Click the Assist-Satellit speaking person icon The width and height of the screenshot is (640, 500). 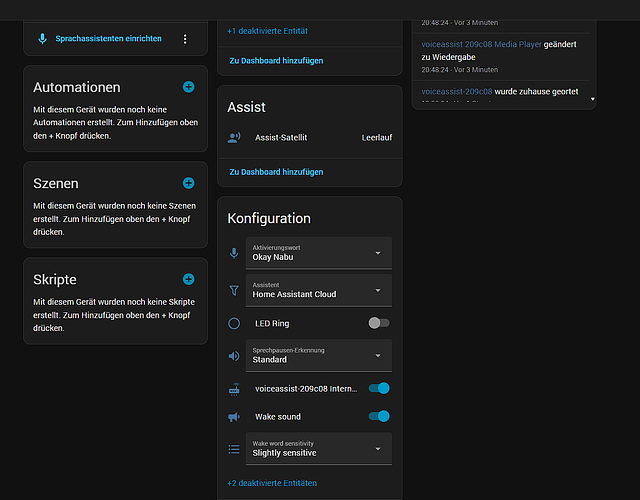[x=234, y=138]
